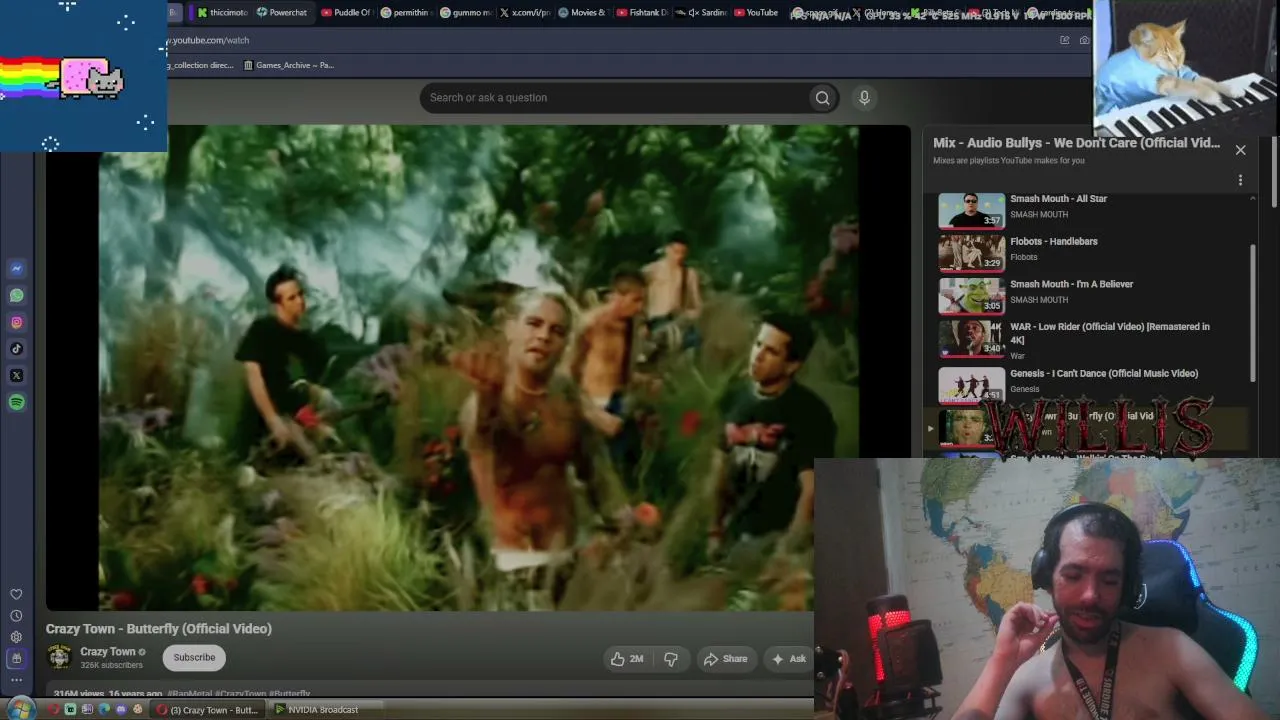This screenshot has height=720, width=1280.
Task: Open the sidebar settings gear icon
Action: [x=16, y=637]
